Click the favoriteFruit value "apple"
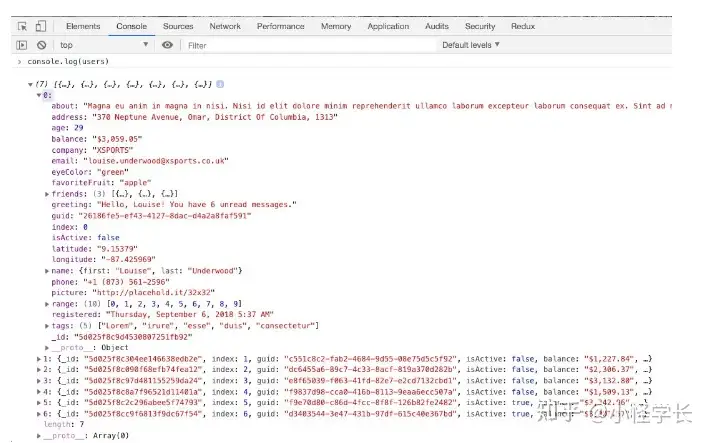Viewport: 710px width, 443px height. (x=135, y=183)
